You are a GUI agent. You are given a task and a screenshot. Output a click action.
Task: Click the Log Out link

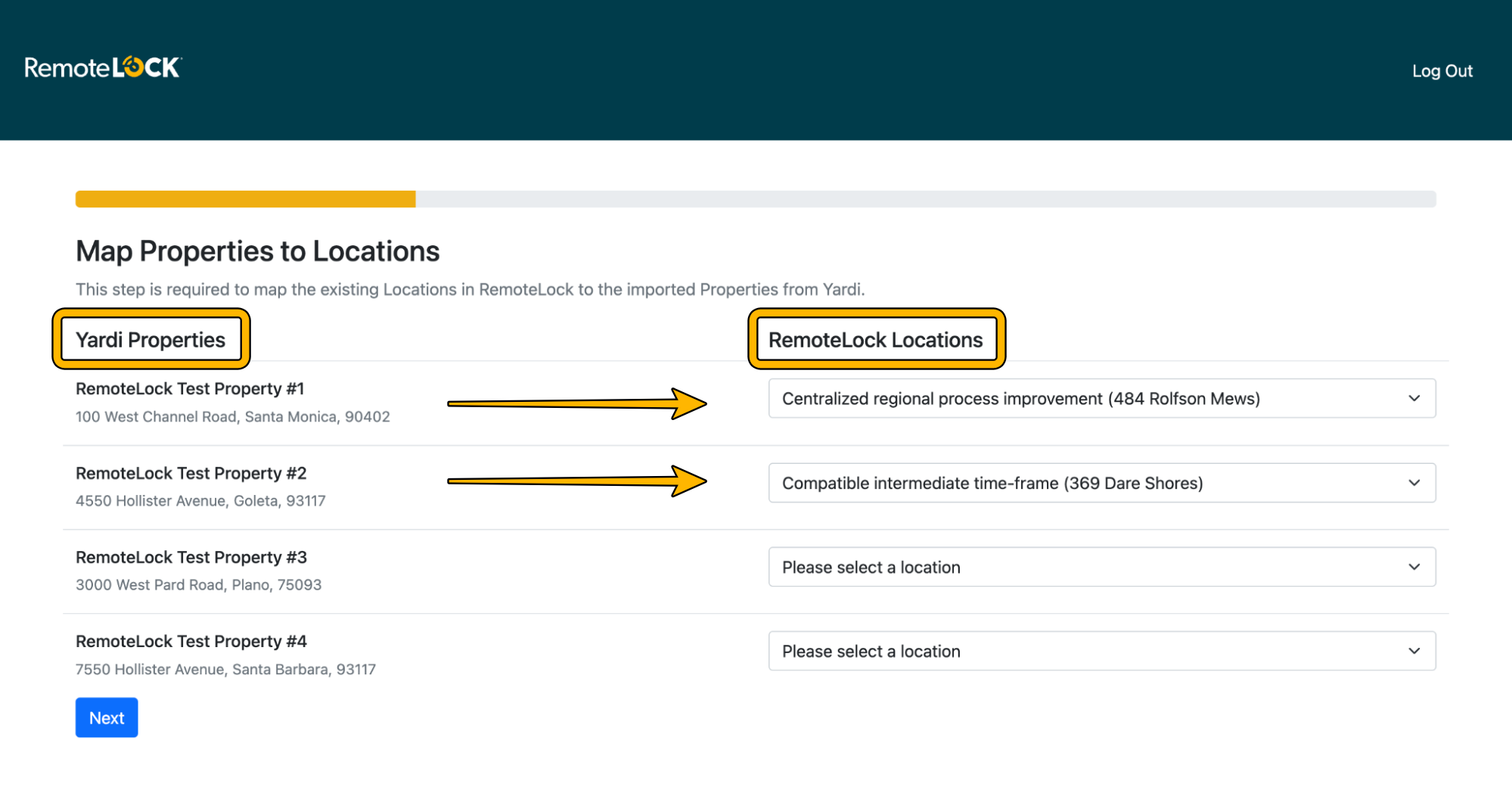(x=1442, y=70)
